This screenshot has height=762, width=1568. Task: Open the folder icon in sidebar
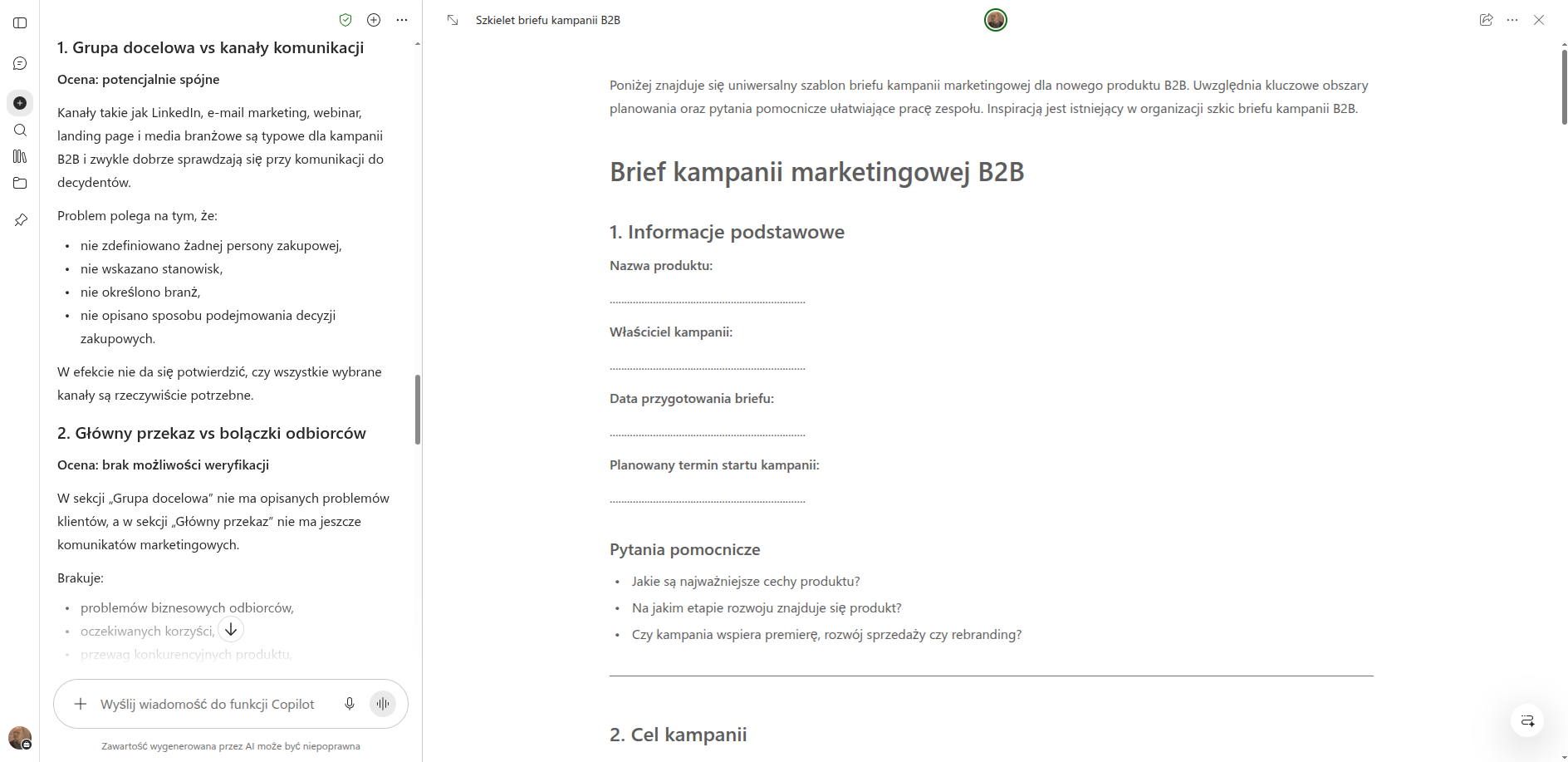coord(20,183)
